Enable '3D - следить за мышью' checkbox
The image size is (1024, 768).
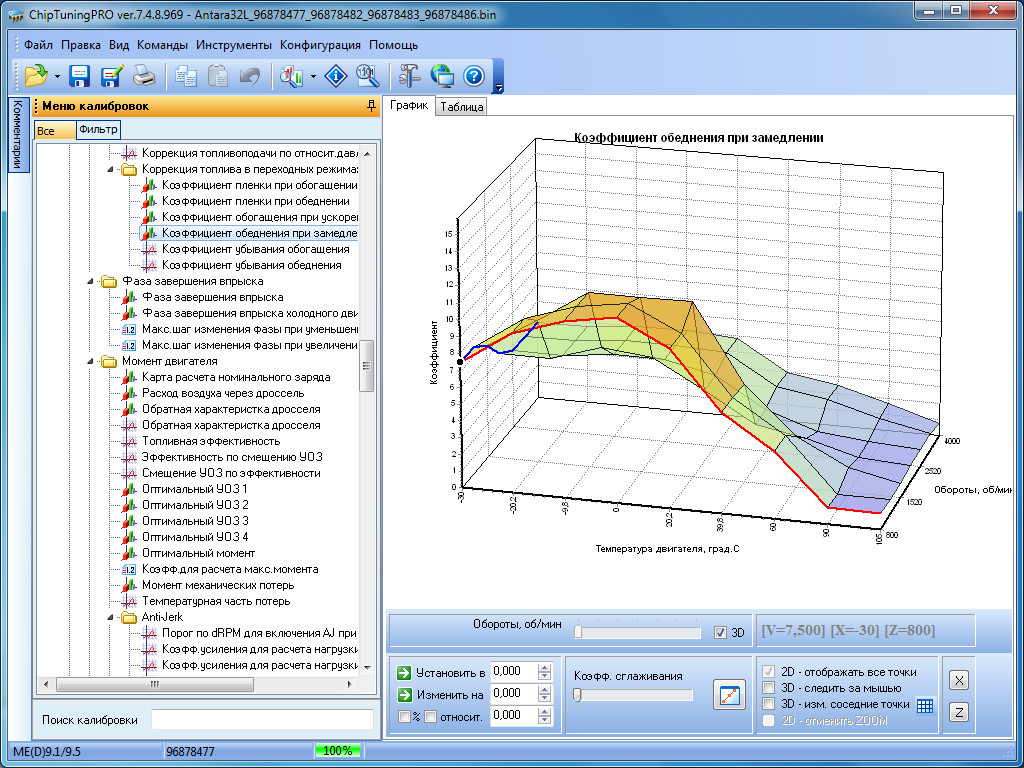pos(768,688)
